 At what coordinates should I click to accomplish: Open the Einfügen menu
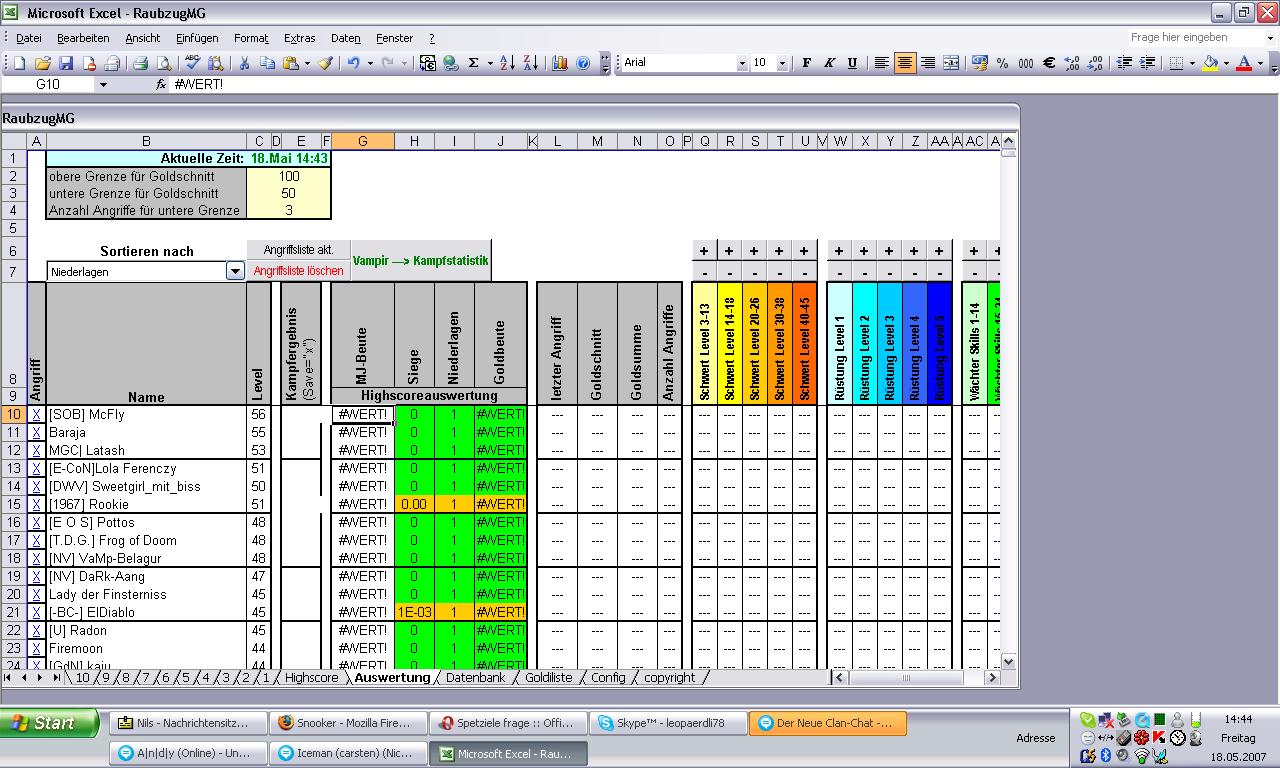197,38
